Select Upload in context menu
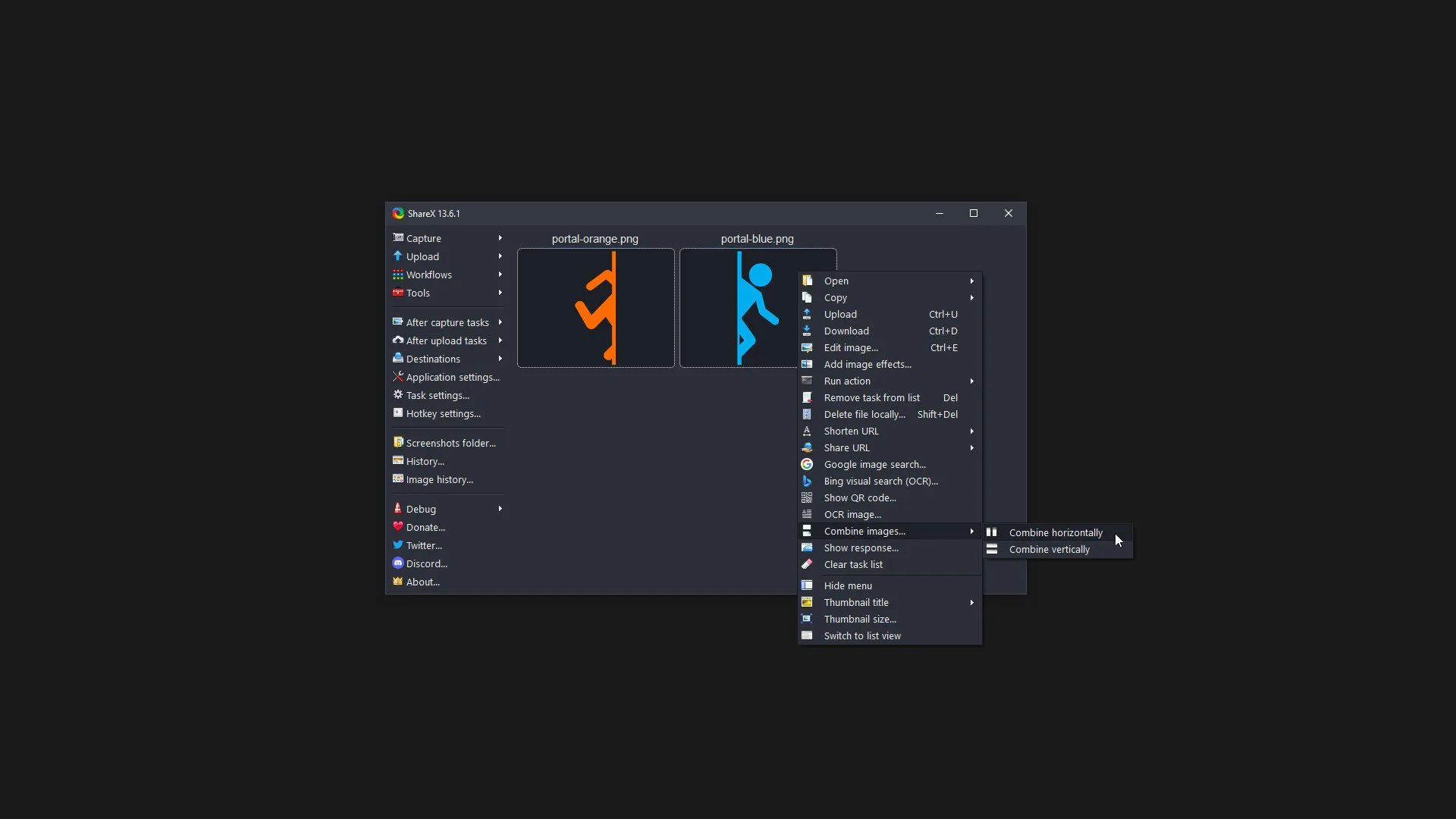This screenshot has width=1456, height=819. tap(890, 314)
